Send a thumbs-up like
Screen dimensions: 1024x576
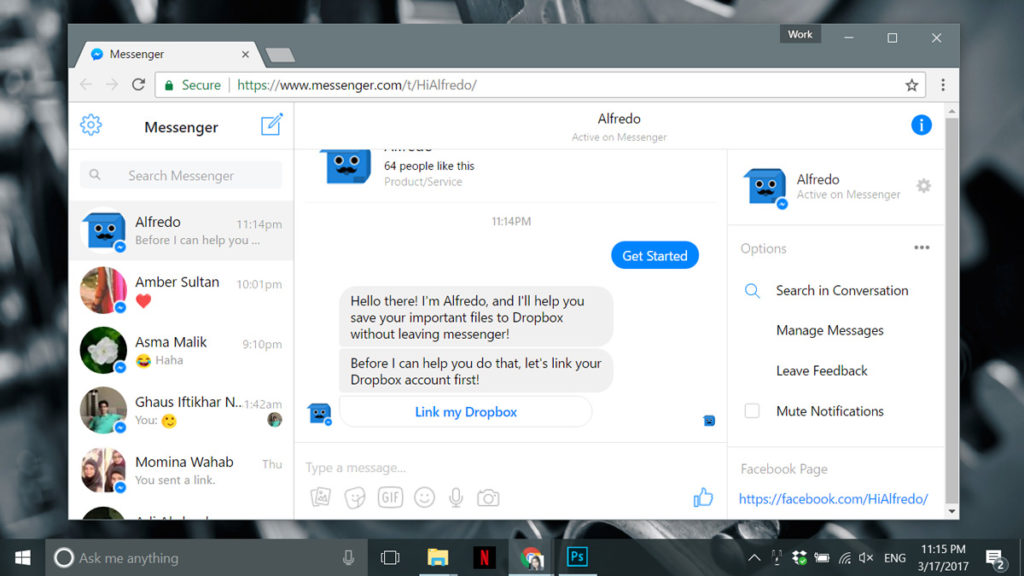point(703,498)
